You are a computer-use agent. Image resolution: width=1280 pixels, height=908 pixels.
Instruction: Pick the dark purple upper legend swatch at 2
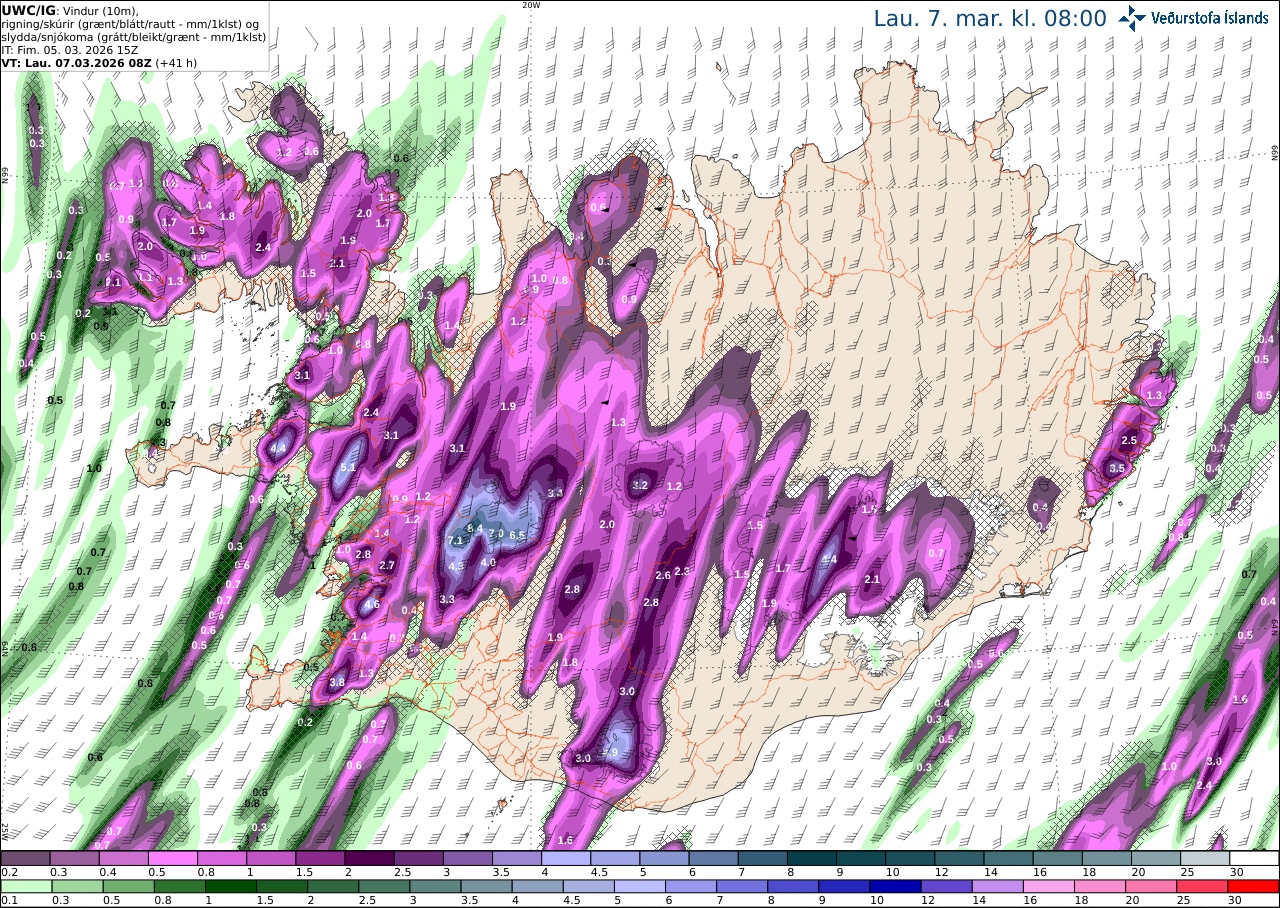[369, 858]
